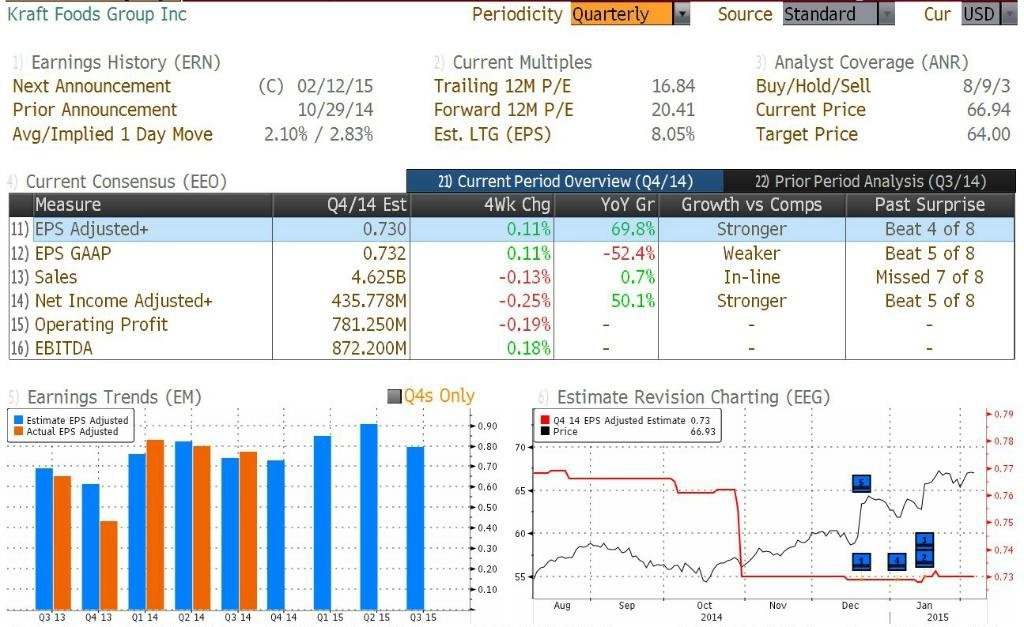Click the Growth vs Comps column header
The height and width of the screenshot is (627, 1024).
pos(752,204)
